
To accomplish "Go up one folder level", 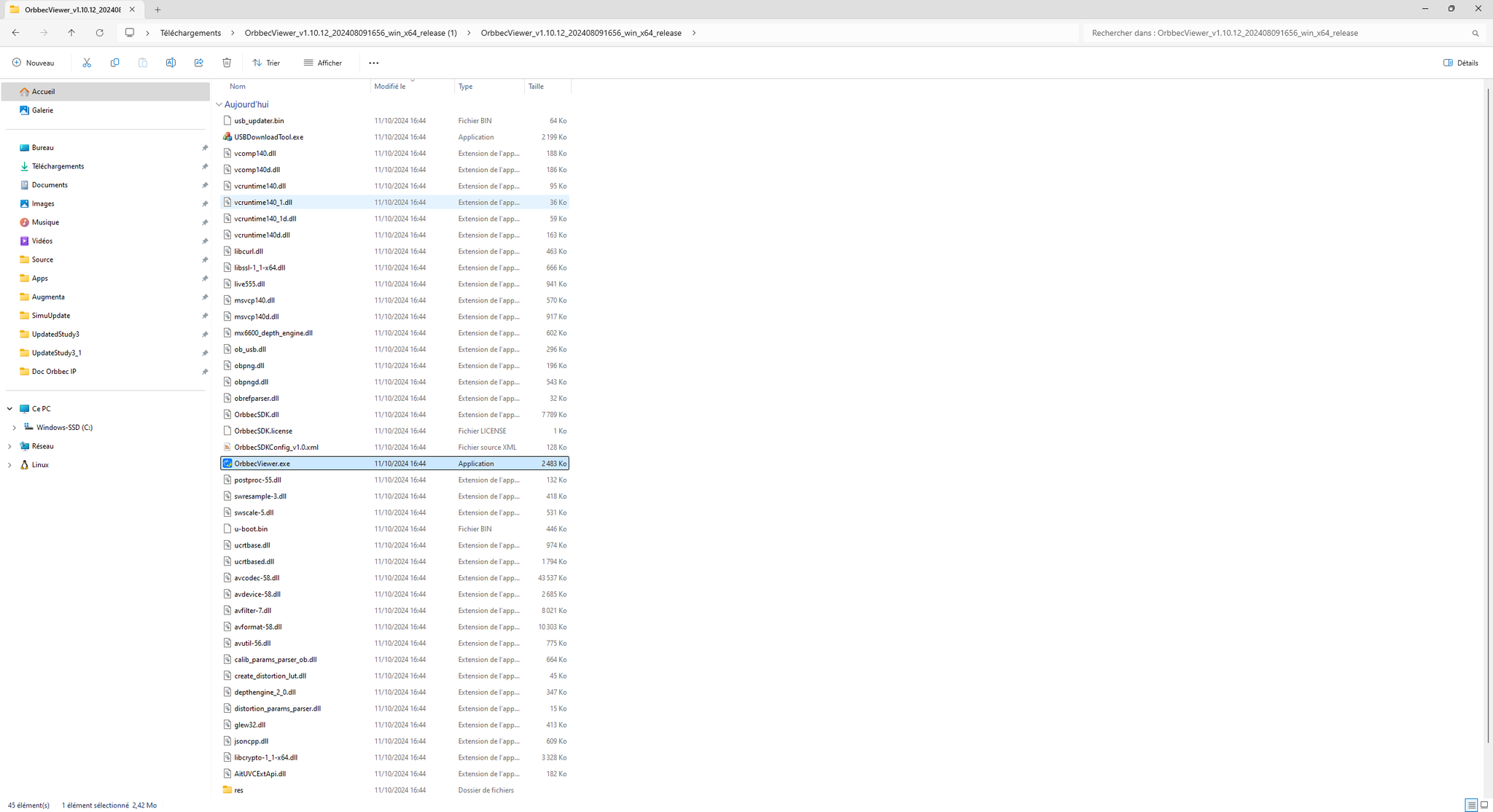I will tap(71, 33).
